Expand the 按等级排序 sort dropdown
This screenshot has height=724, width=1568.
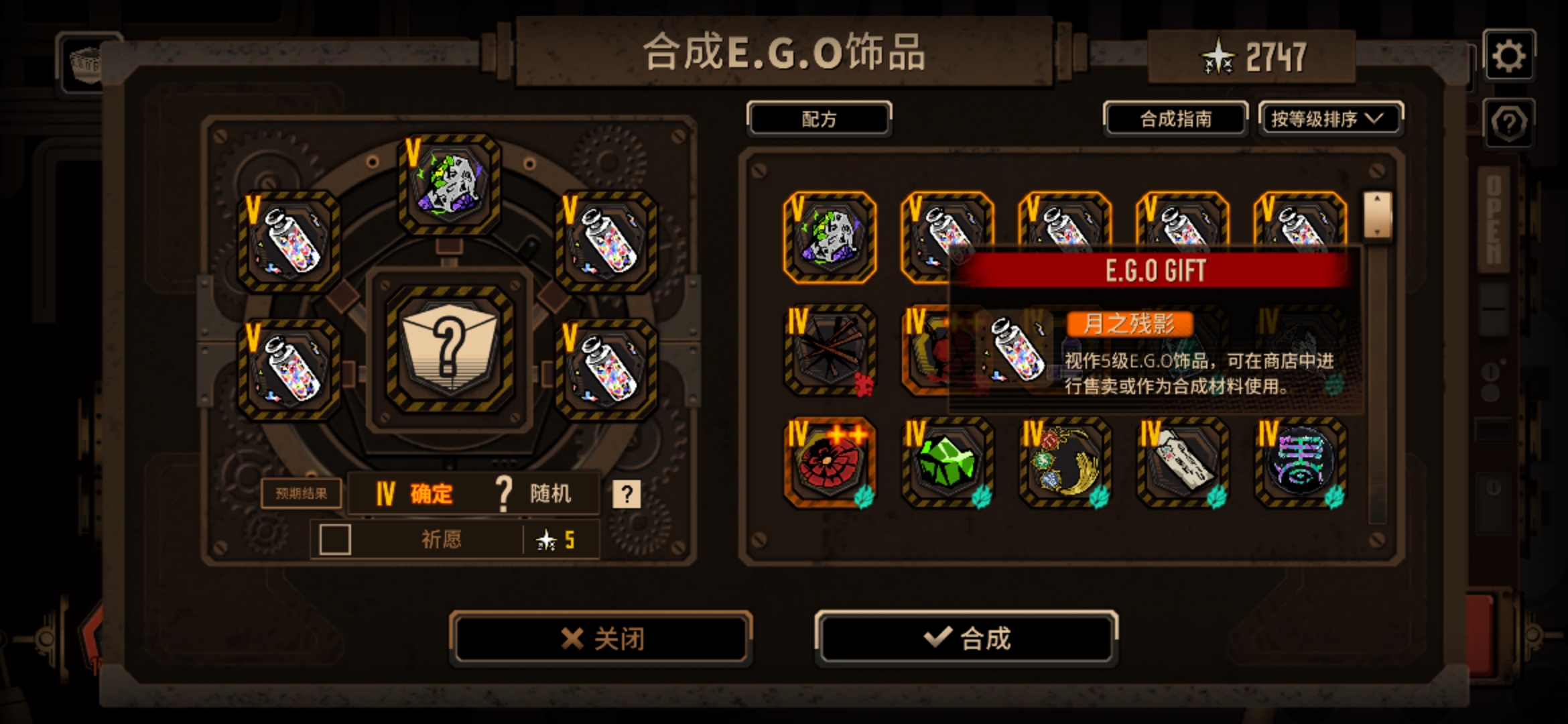[x=1330, y=119]
